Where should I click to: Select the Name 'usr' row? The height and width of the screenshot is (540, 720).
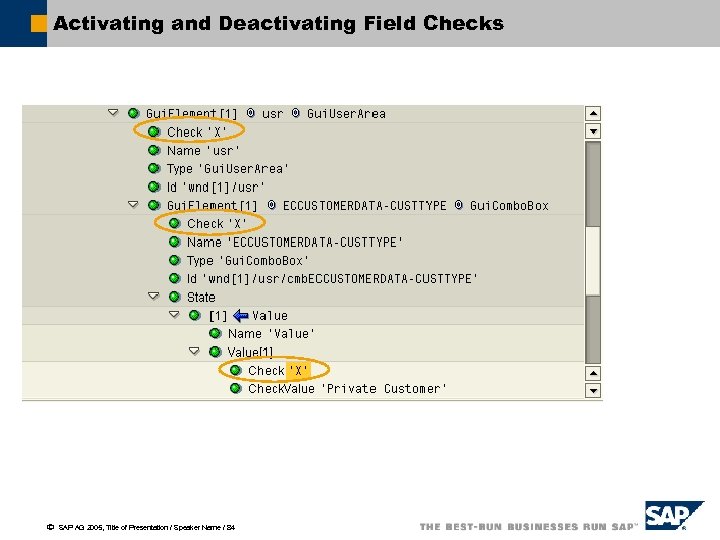203,151
